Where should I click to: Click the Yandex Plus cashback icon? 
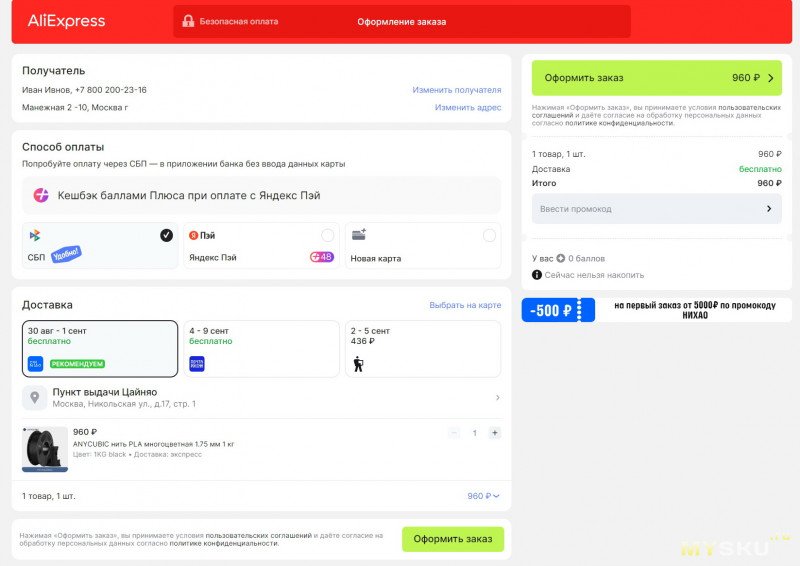[41, 195]
